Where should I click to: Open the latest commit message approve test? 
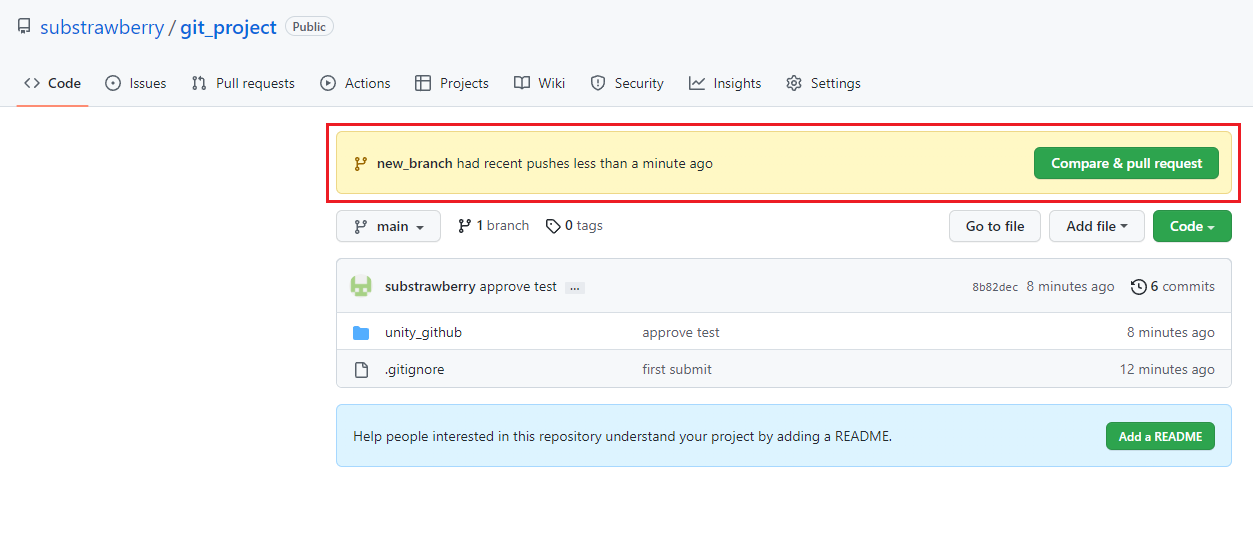tap(518, 286)
